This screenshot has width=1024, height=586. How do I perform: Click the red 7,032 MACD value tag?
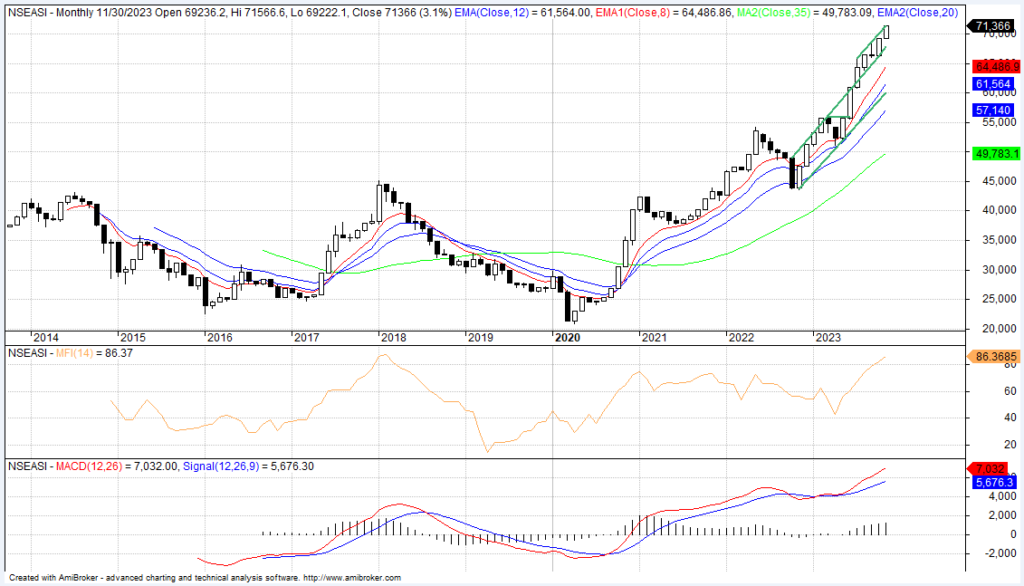991,468
